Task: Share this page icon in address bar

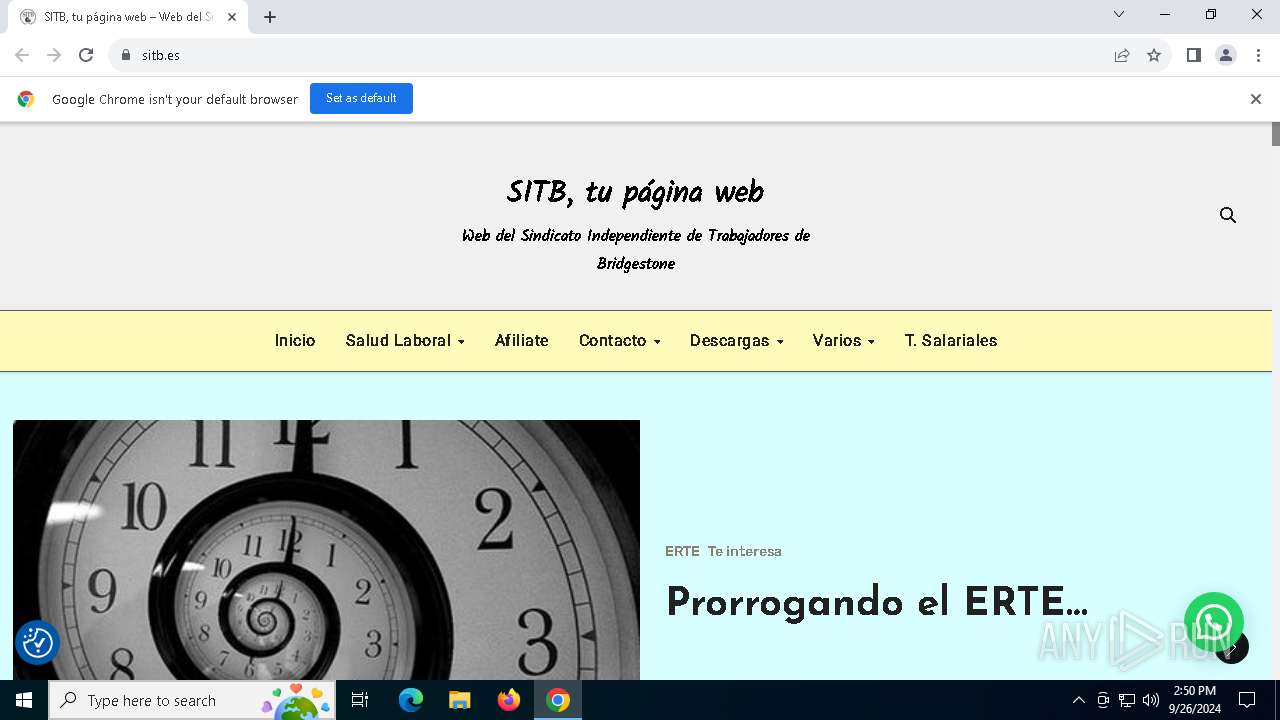Action: [x=1122, y=55]
